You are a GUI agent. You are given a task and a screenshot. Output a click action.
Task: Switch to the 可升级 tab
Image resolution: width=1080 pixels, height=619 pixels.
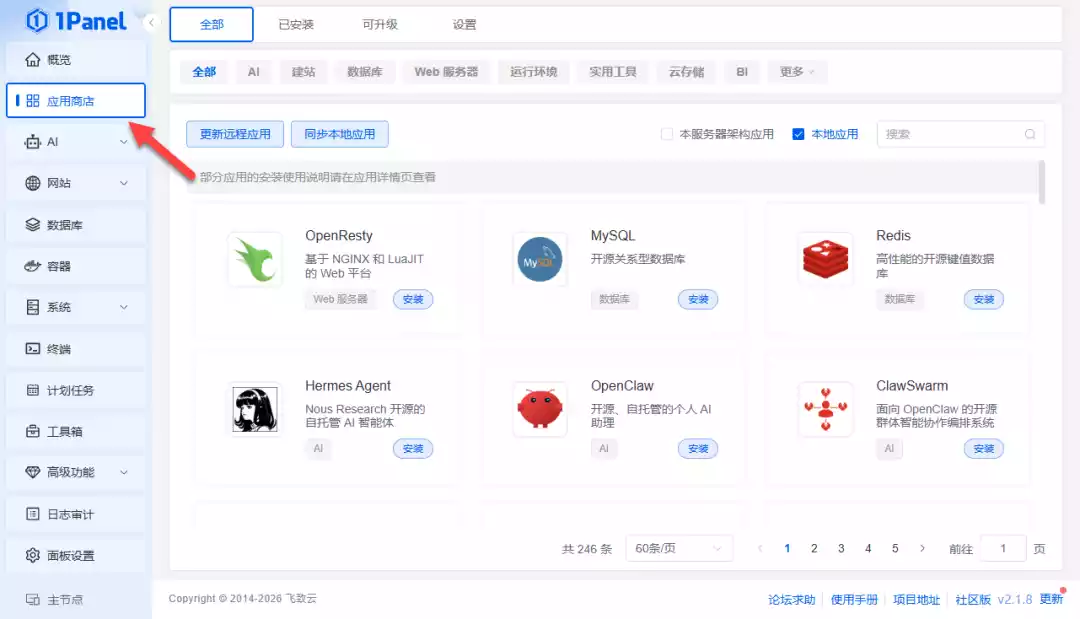(379, 25)
